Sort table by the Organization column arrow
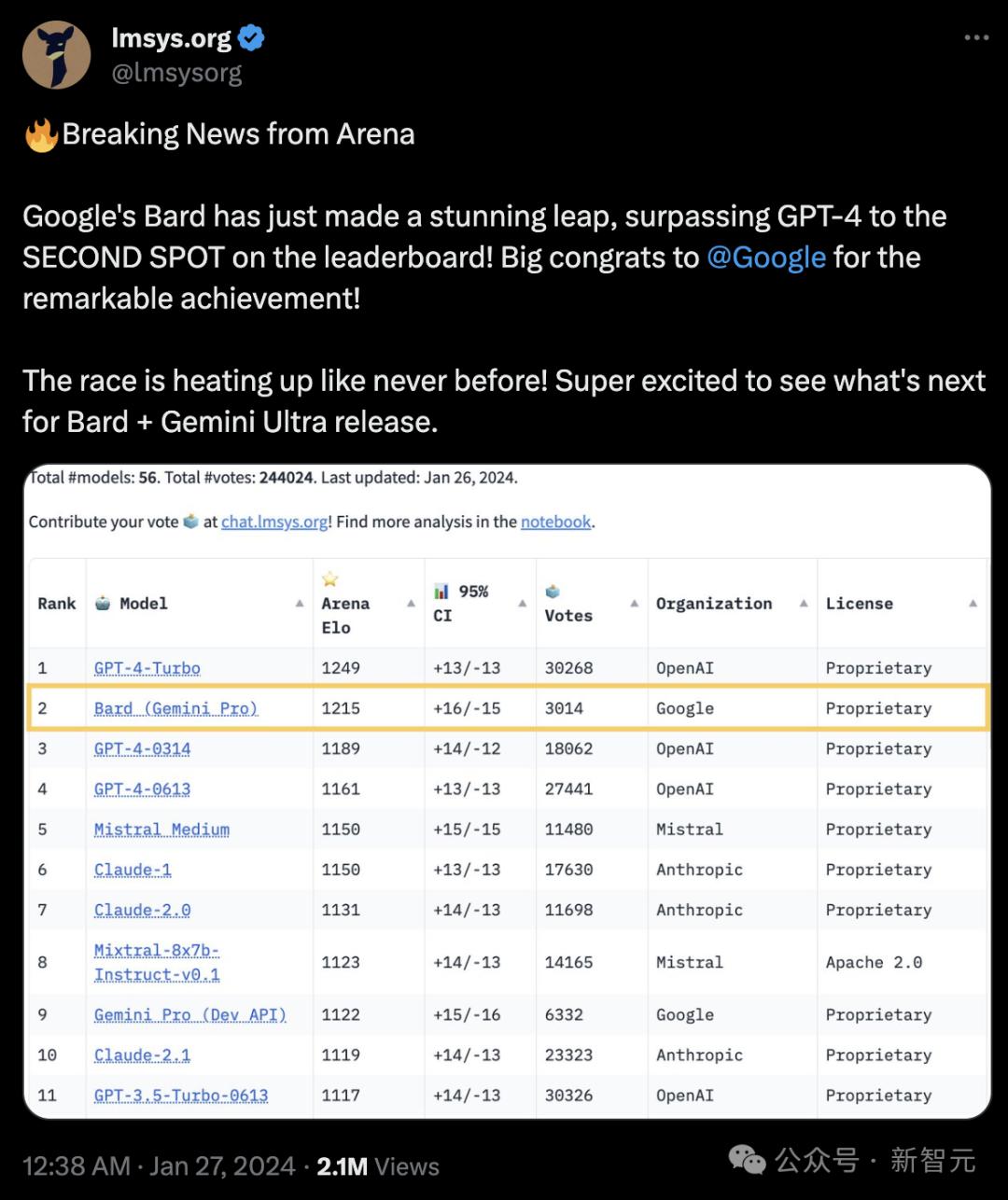 click(x=804, y=604)
